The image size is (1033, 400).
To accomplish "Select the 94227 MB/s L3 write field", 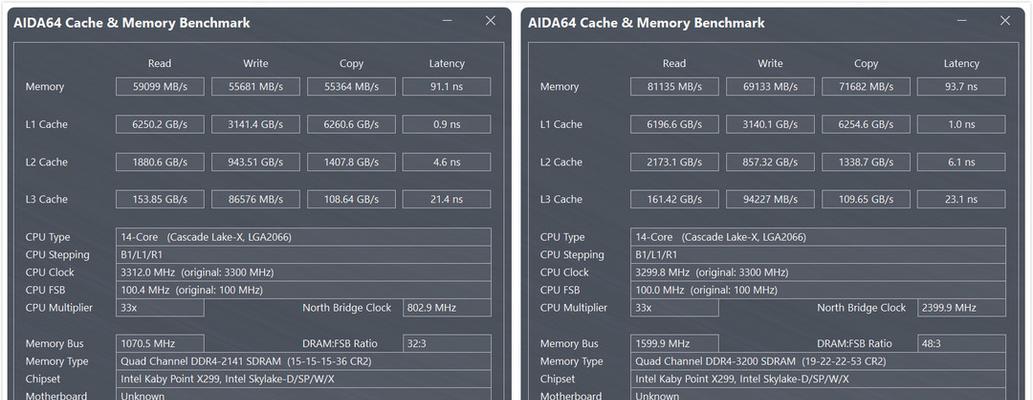I will 770,199.
